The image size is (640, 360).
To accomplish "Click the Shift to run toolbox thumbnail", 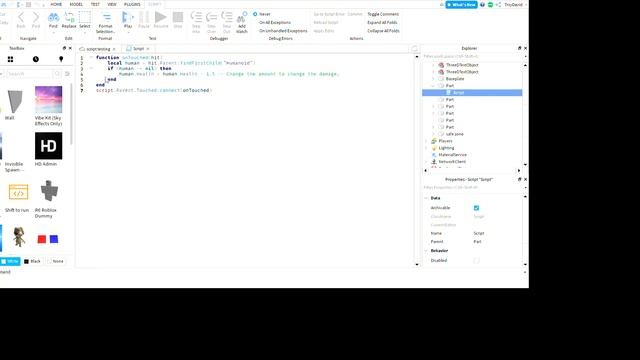I will pyautogui.click(x=18, y=192).
